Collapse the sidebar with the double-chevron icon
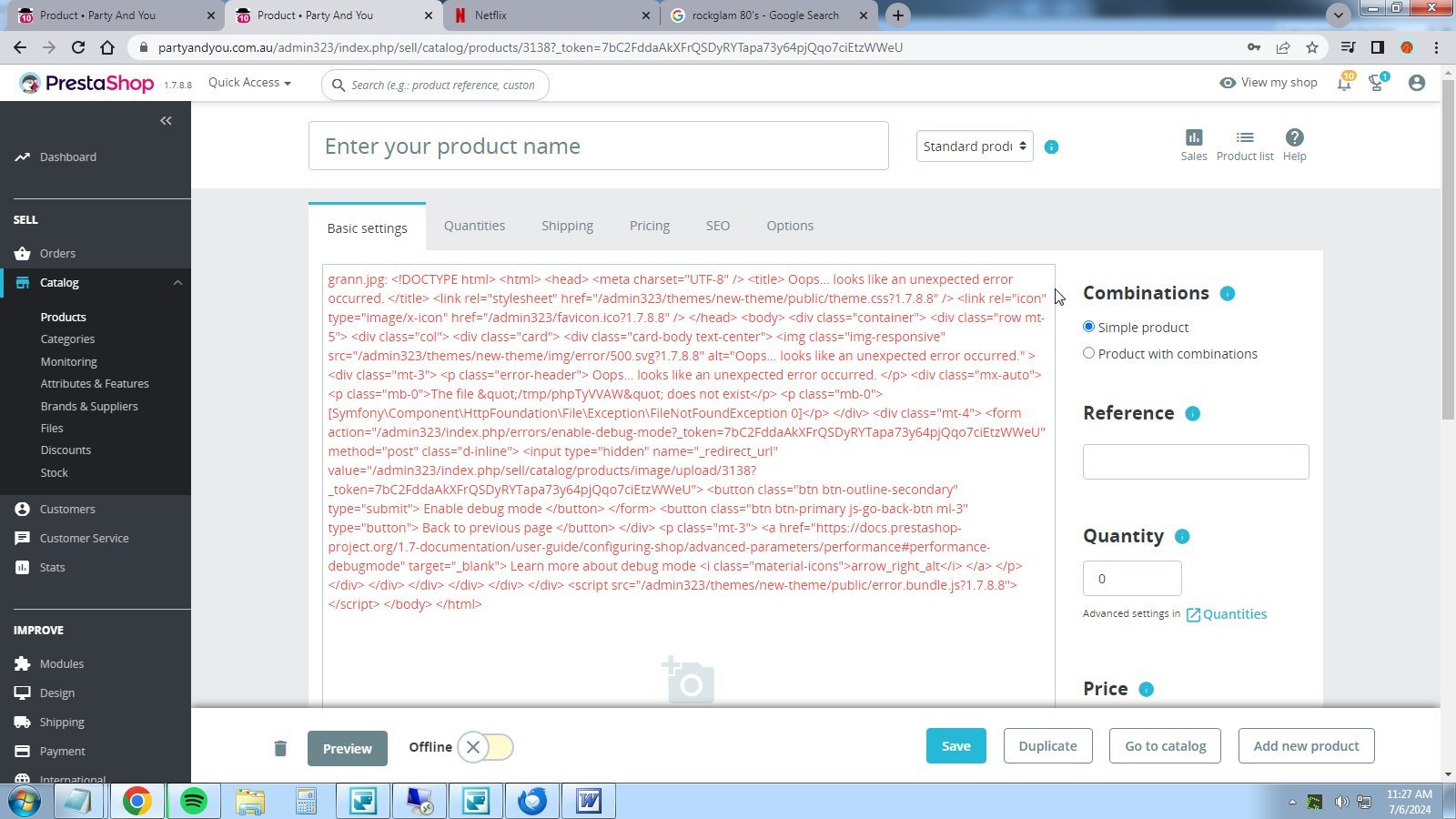This screenshot has width=1456, height=819. 166,120
